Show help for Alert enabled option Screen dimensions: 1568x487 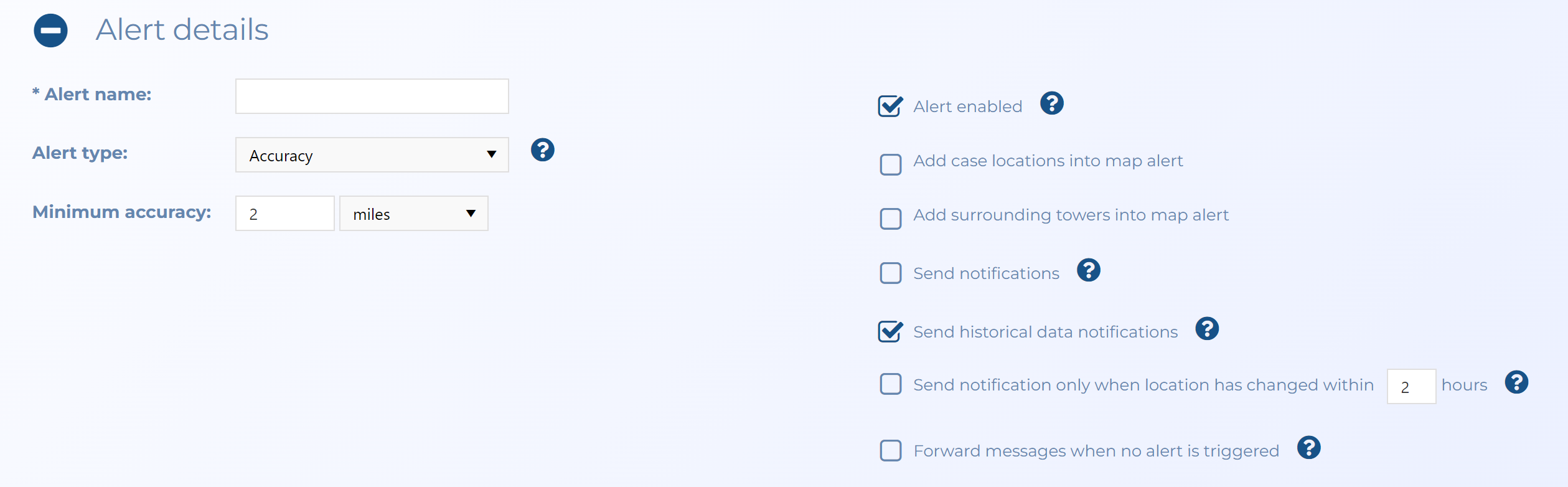point(1051,103)
